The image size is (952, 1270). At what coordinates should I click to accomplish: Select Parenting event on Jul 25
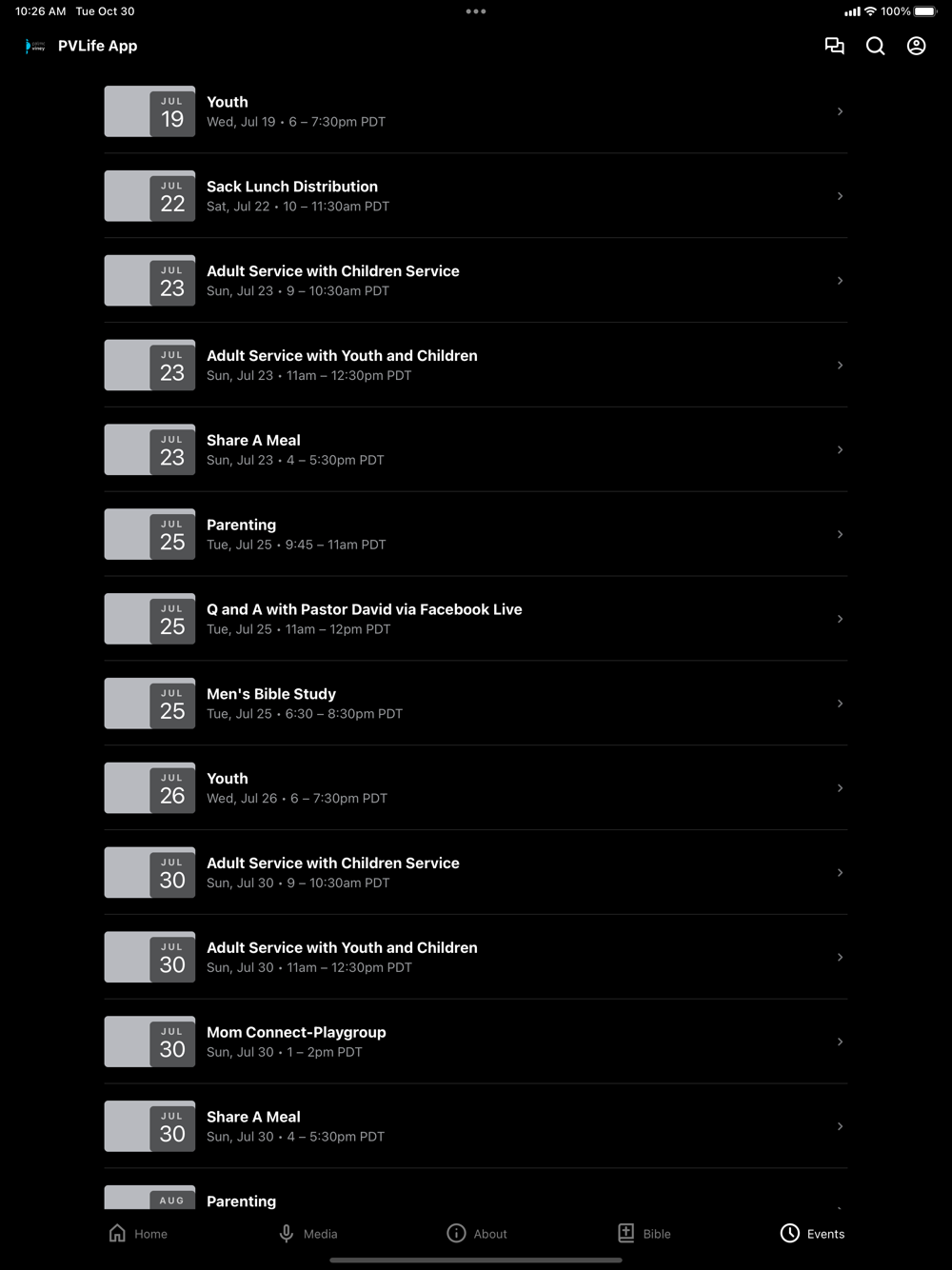476,534
